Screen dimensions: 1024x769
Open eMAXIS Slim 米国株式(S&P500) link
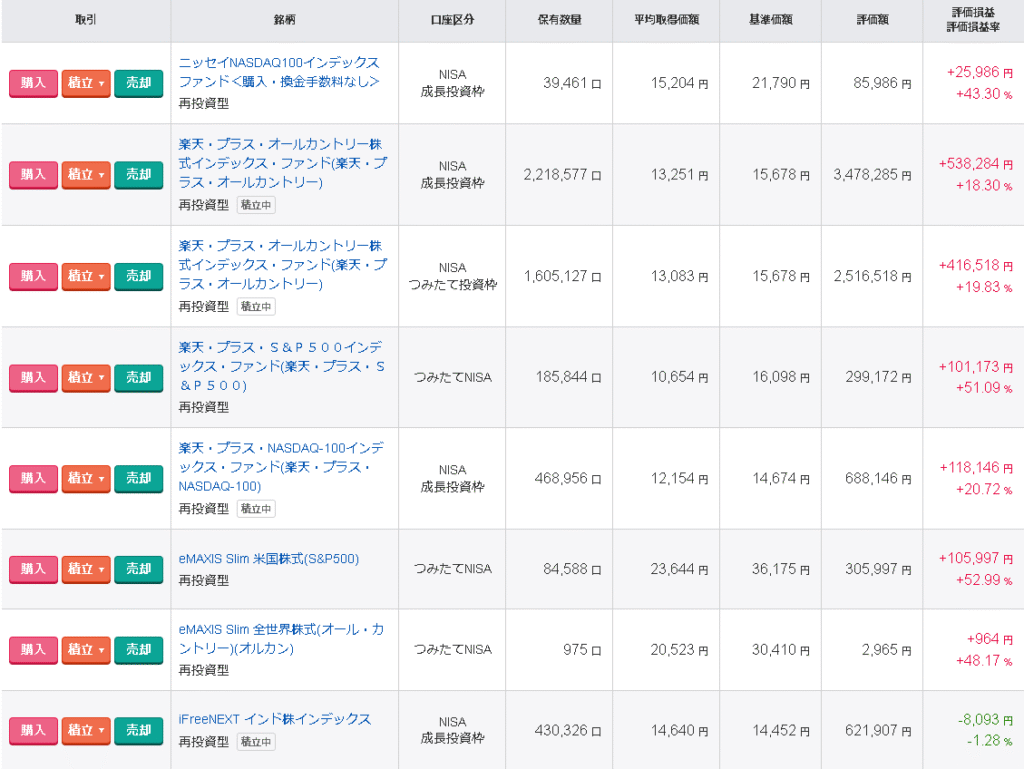click(x=268, y=559)
